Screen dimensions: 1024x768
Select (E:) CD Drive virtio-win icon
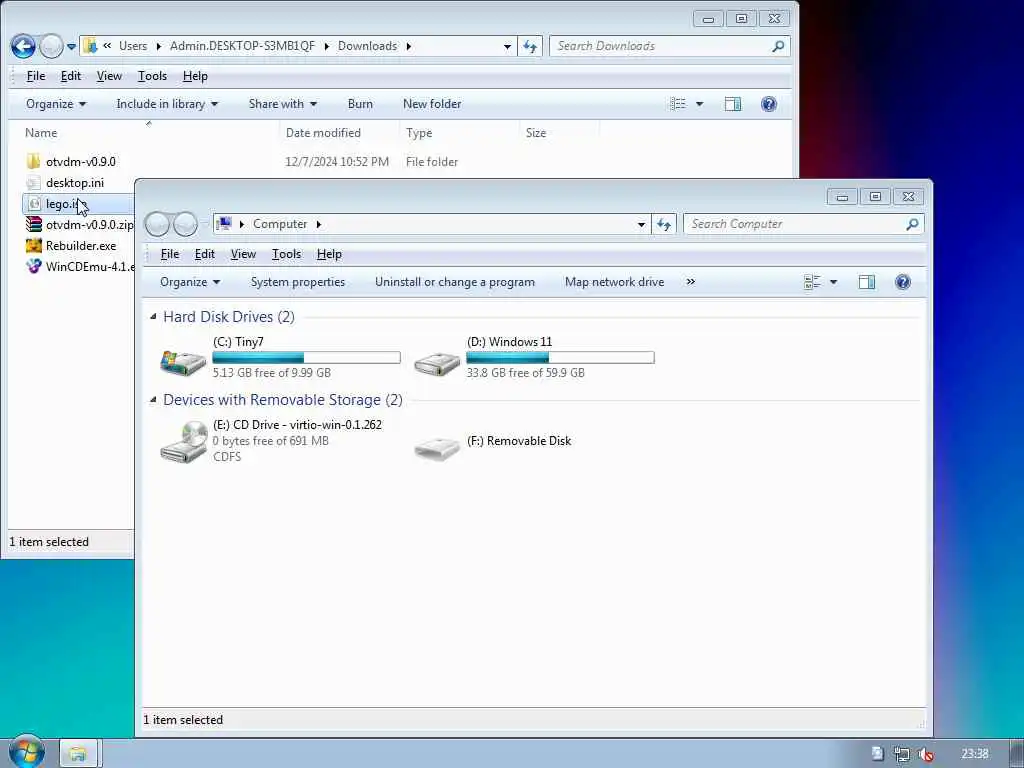[184, 441]
